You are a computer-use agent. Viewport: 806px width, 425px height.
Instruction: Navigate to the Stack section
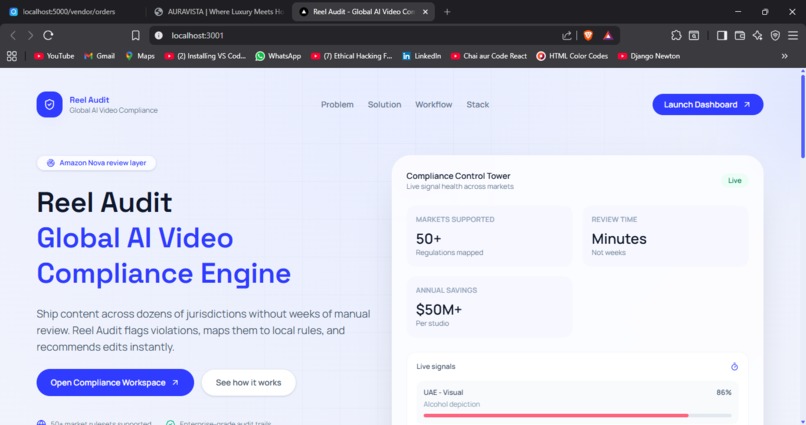pos(478,104)
